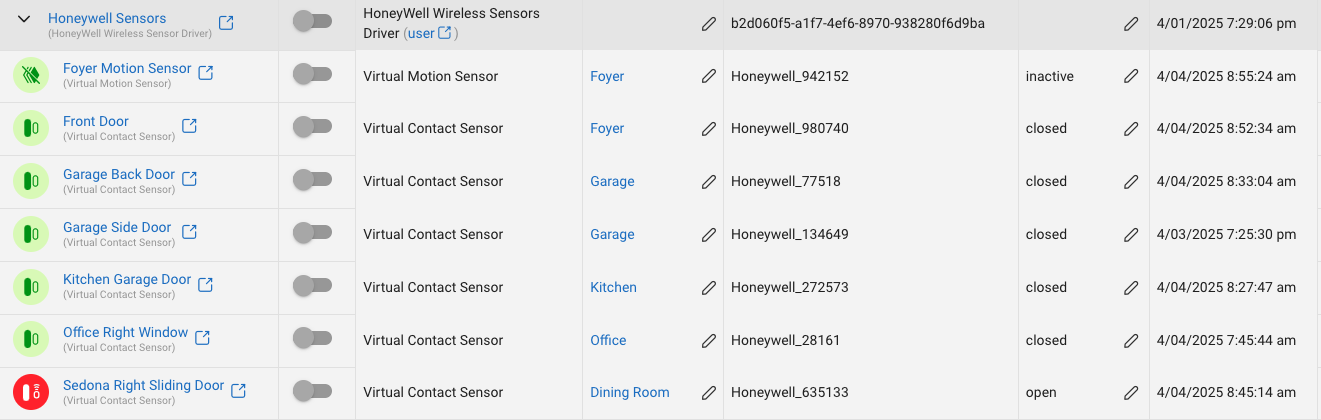Enable the Front Door row switch

tap(312, 126)
